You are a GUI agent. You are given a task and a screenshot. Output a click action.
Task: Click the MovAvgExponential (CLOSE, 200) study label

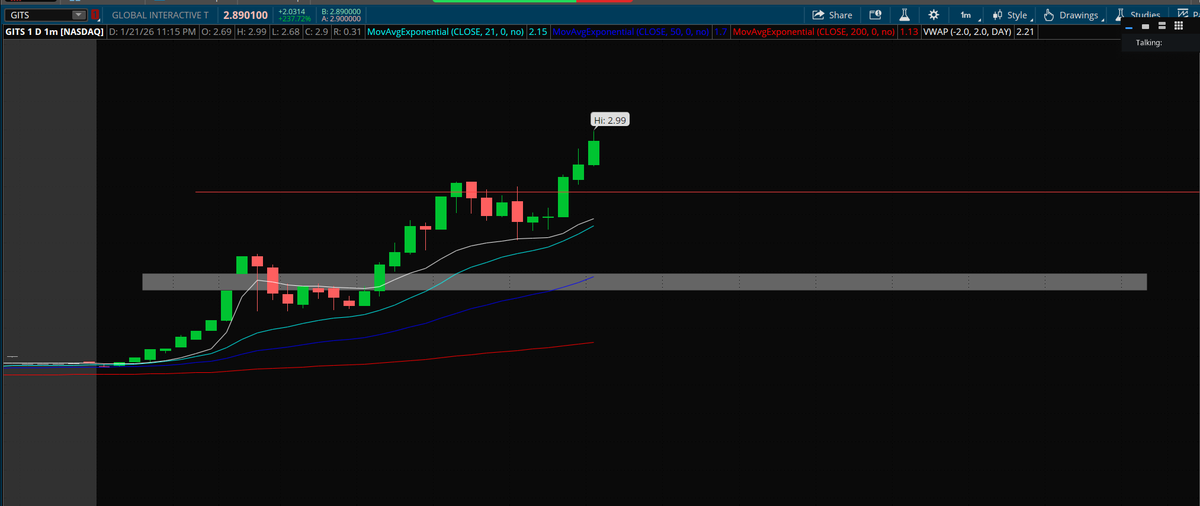pyautogui.click(x=814, y=32)
